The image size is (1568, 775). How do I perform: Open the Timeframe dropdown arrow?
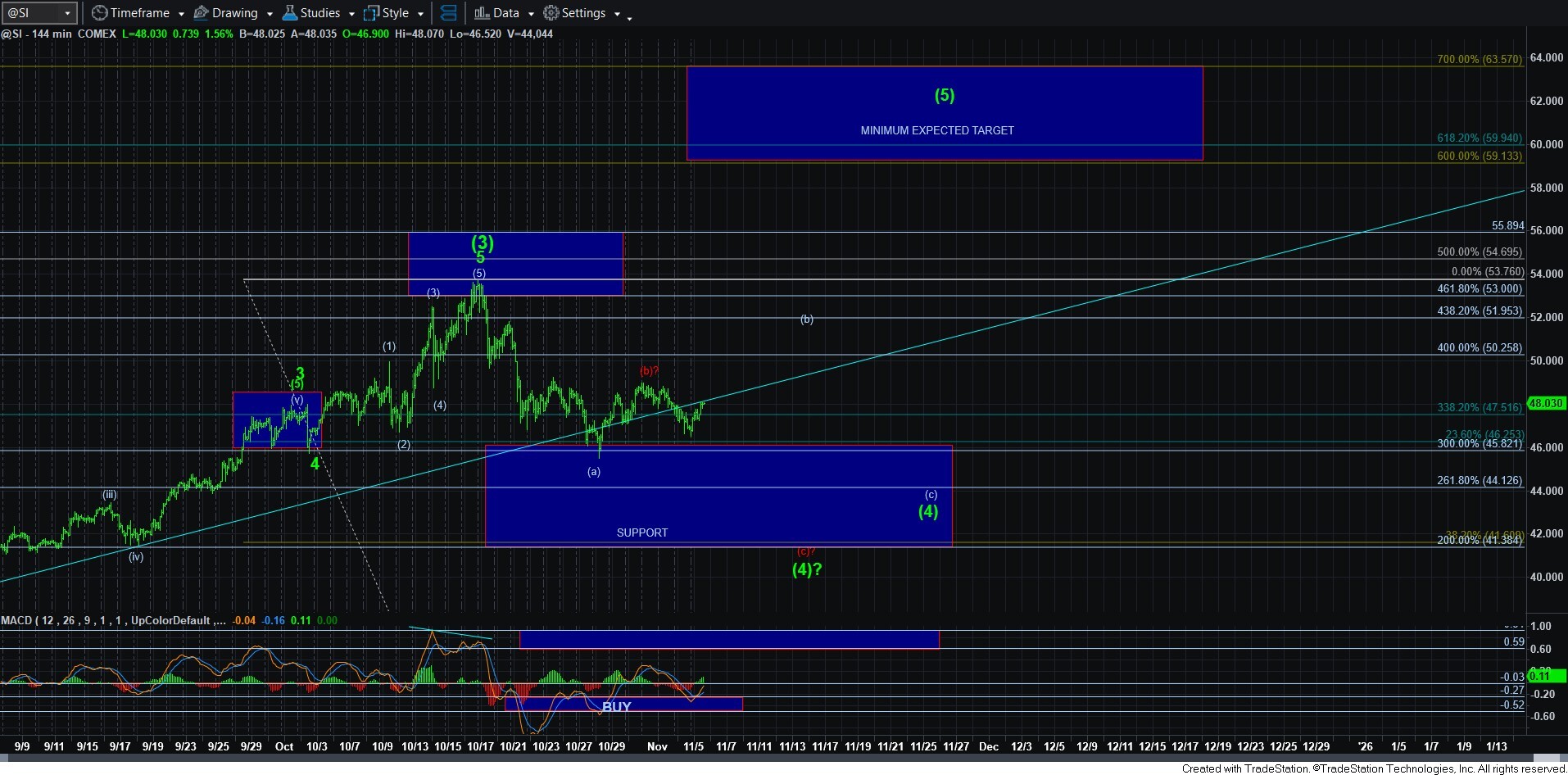[x=181, y=14]
